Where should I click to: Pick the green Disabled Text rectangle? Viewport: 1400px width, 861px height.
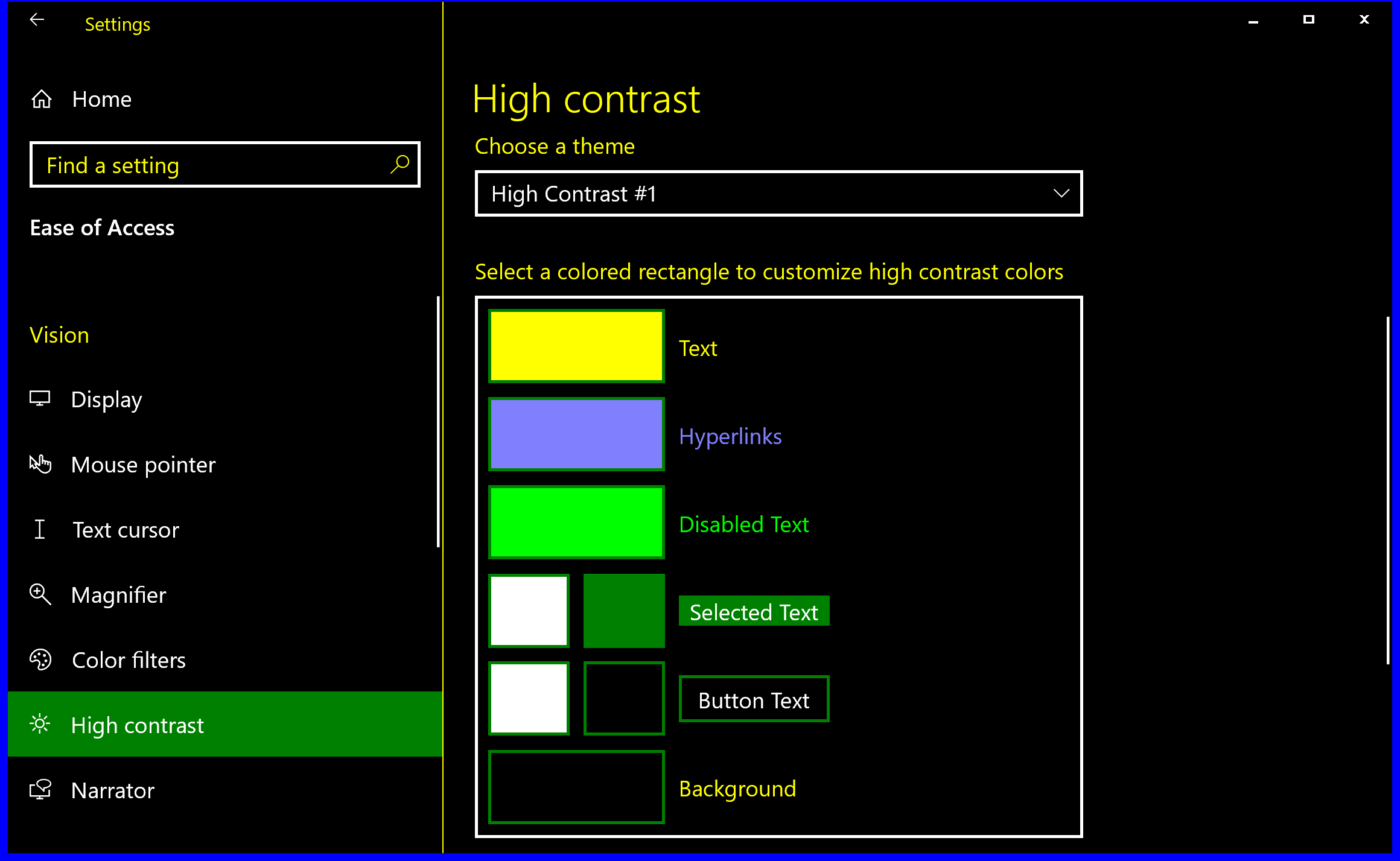tap(576, 521)
